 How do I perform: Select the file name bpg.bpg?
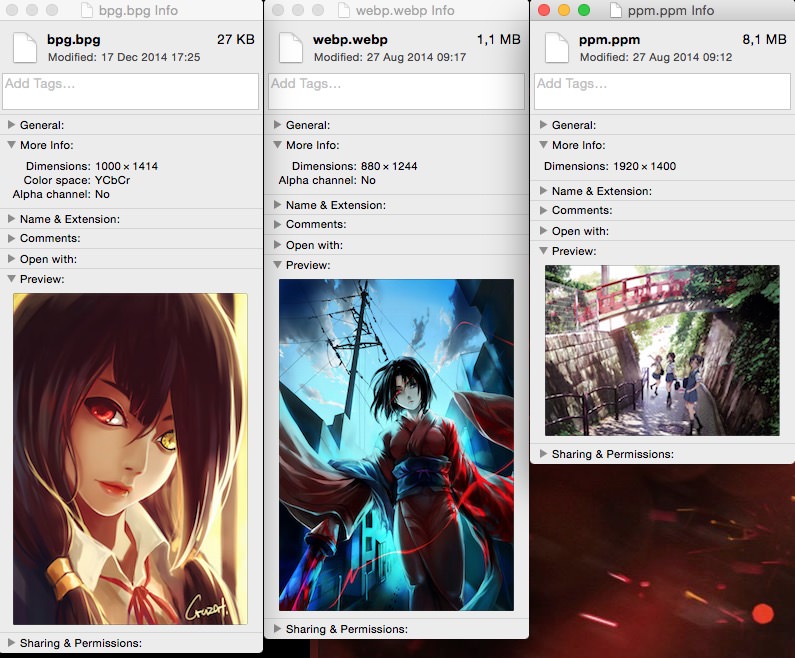tap(74, 40)
